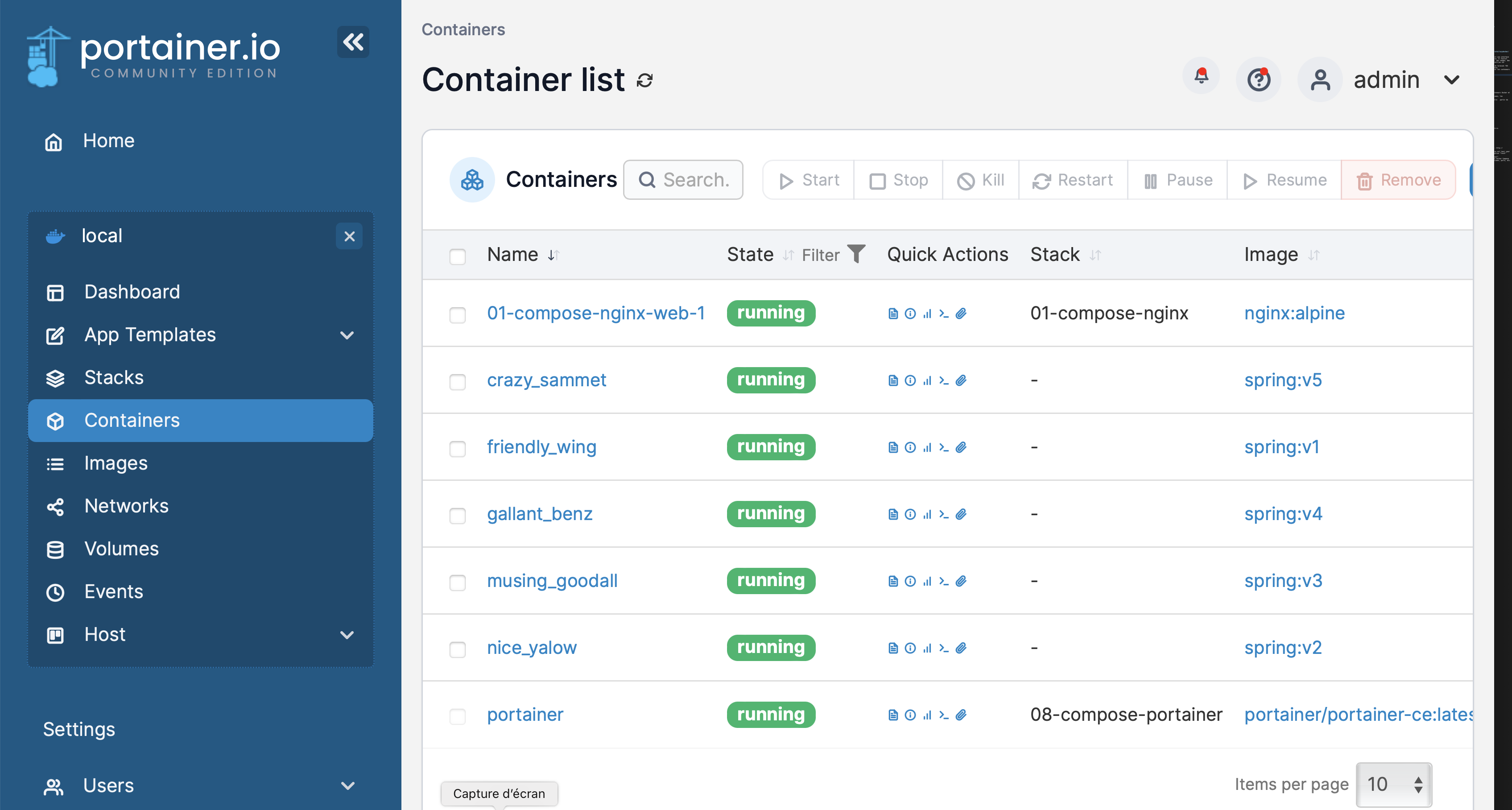This screenshot has width=1512, height=810.
Task: Open logs icon for 01-compose-nginx-web-1
Action: pyautogui.click(x=893, y=314)
